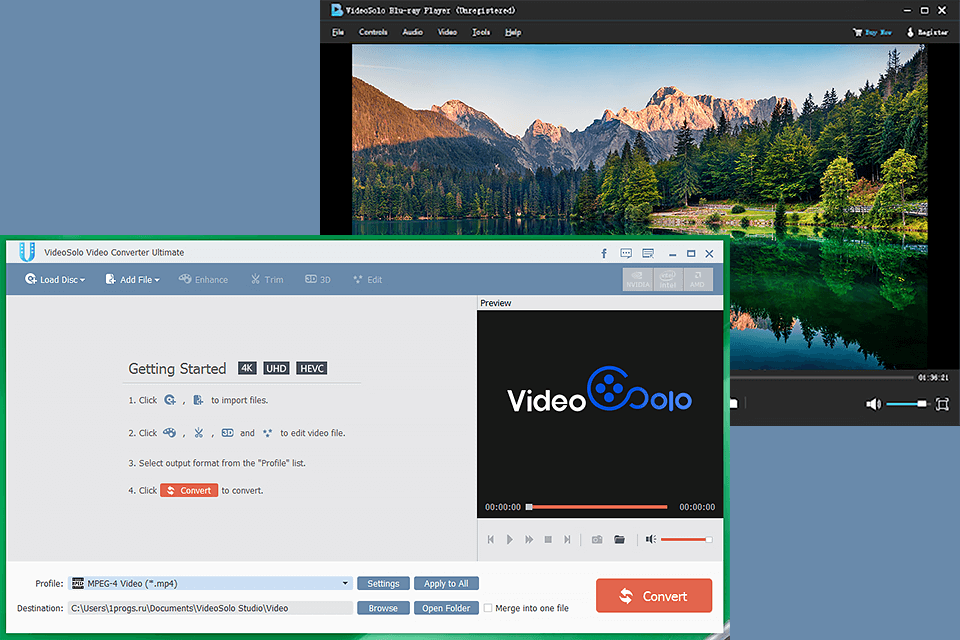The height and width of the screenshot is (640, 960).
Task: Open the Tools menu in Blu-ray Player
Action: pos(481,32)
